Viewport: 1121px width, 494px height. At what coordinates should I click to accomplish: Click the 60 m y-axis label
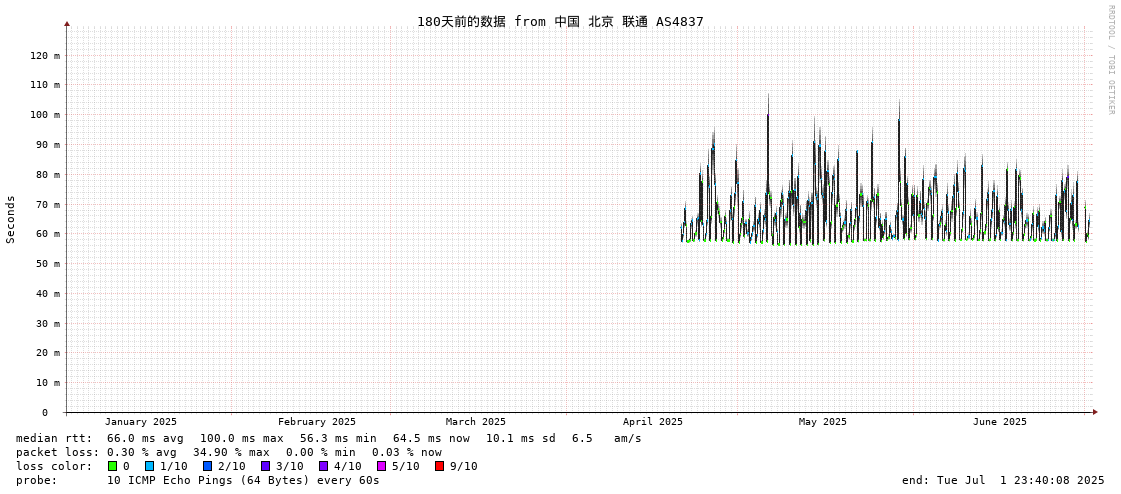pos(49,234)
